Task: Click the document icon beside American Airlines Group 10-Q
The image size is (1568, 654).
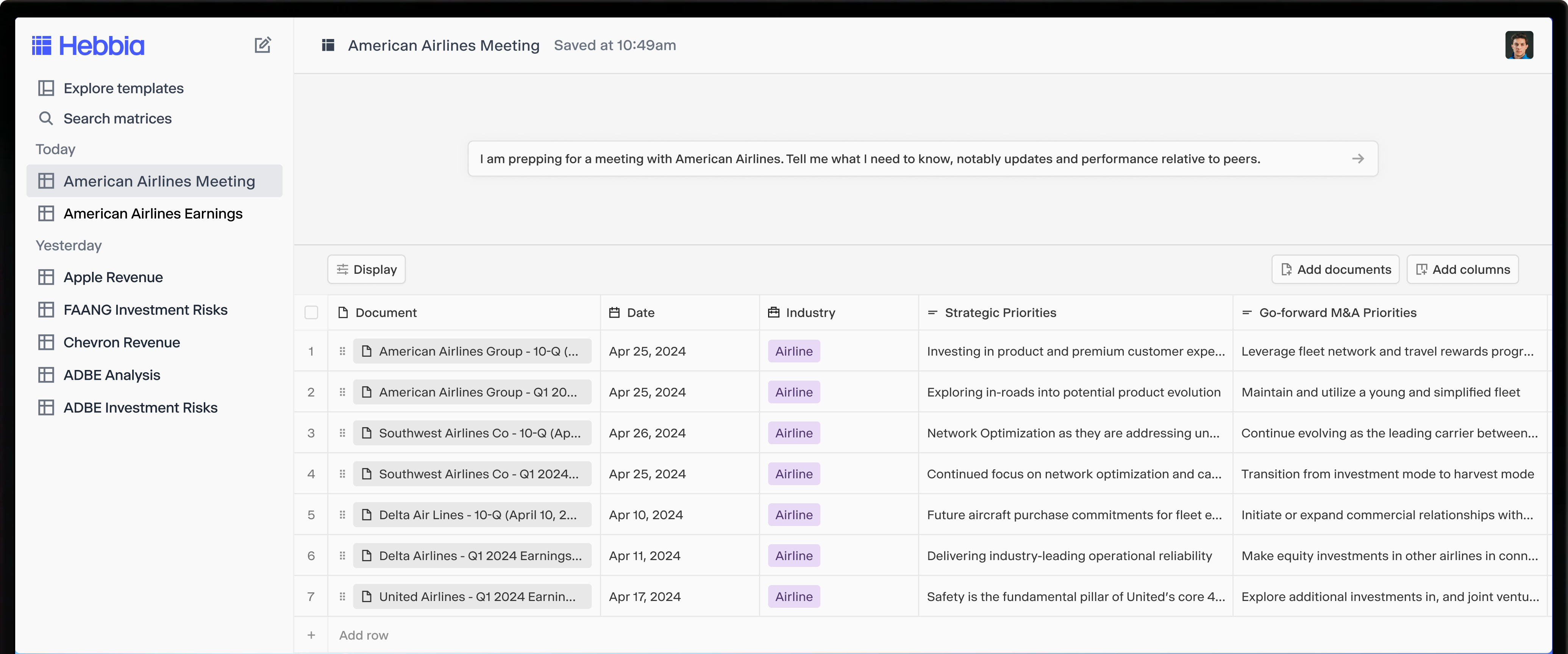Action: pos(366,351)
